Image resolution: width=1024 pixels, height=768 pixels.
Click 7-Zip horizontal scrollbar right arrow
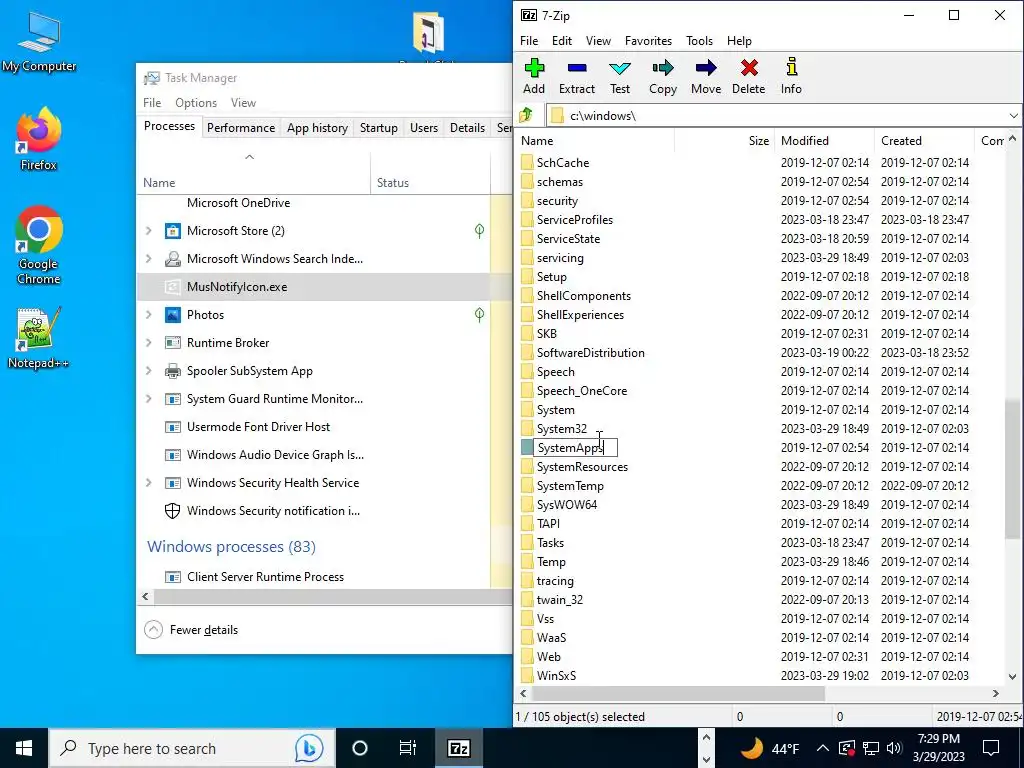pyautogui.click(x=995, y=694)
